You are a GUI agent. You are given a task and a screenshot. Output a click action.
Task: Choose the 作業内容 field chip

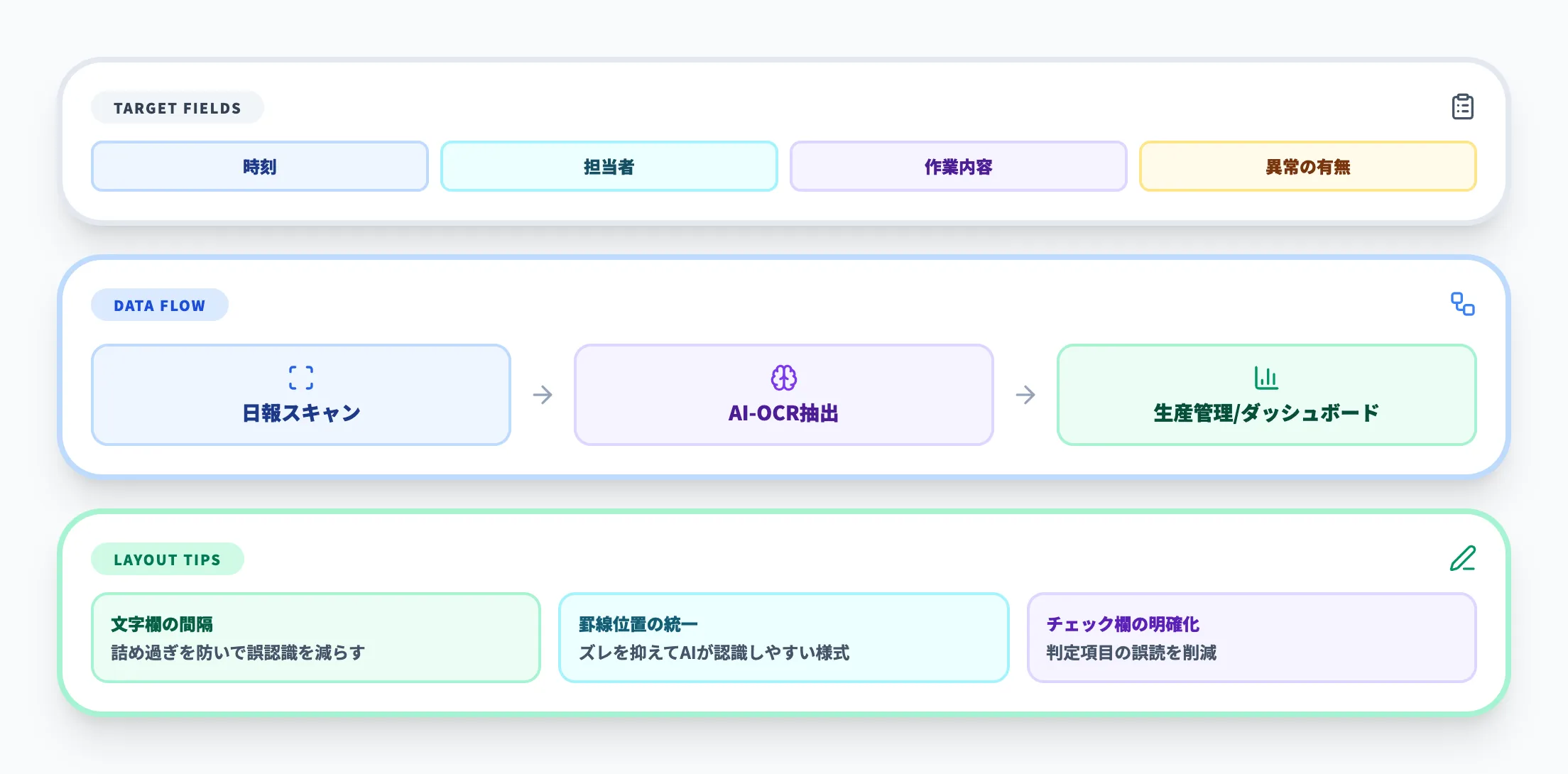(958, 167)
